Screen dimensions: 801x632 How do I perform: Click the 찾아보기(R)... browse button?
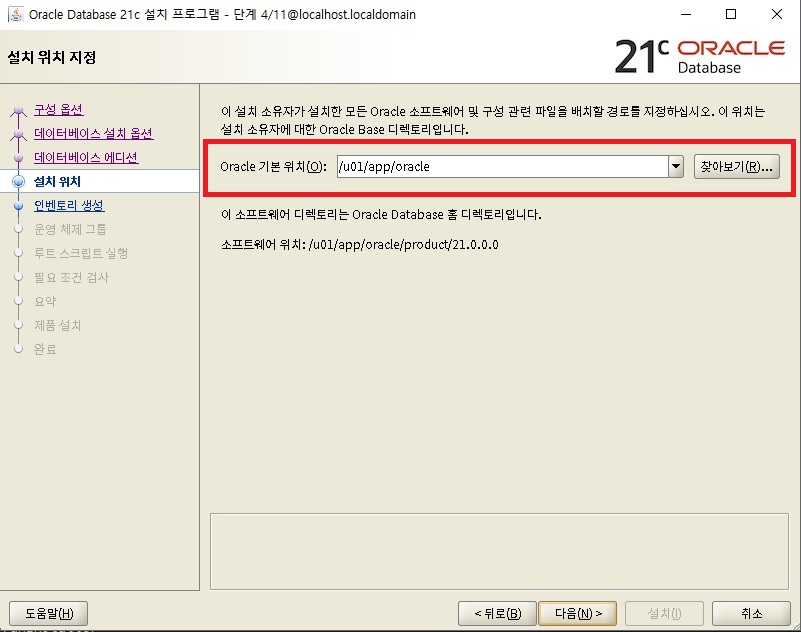737,167
